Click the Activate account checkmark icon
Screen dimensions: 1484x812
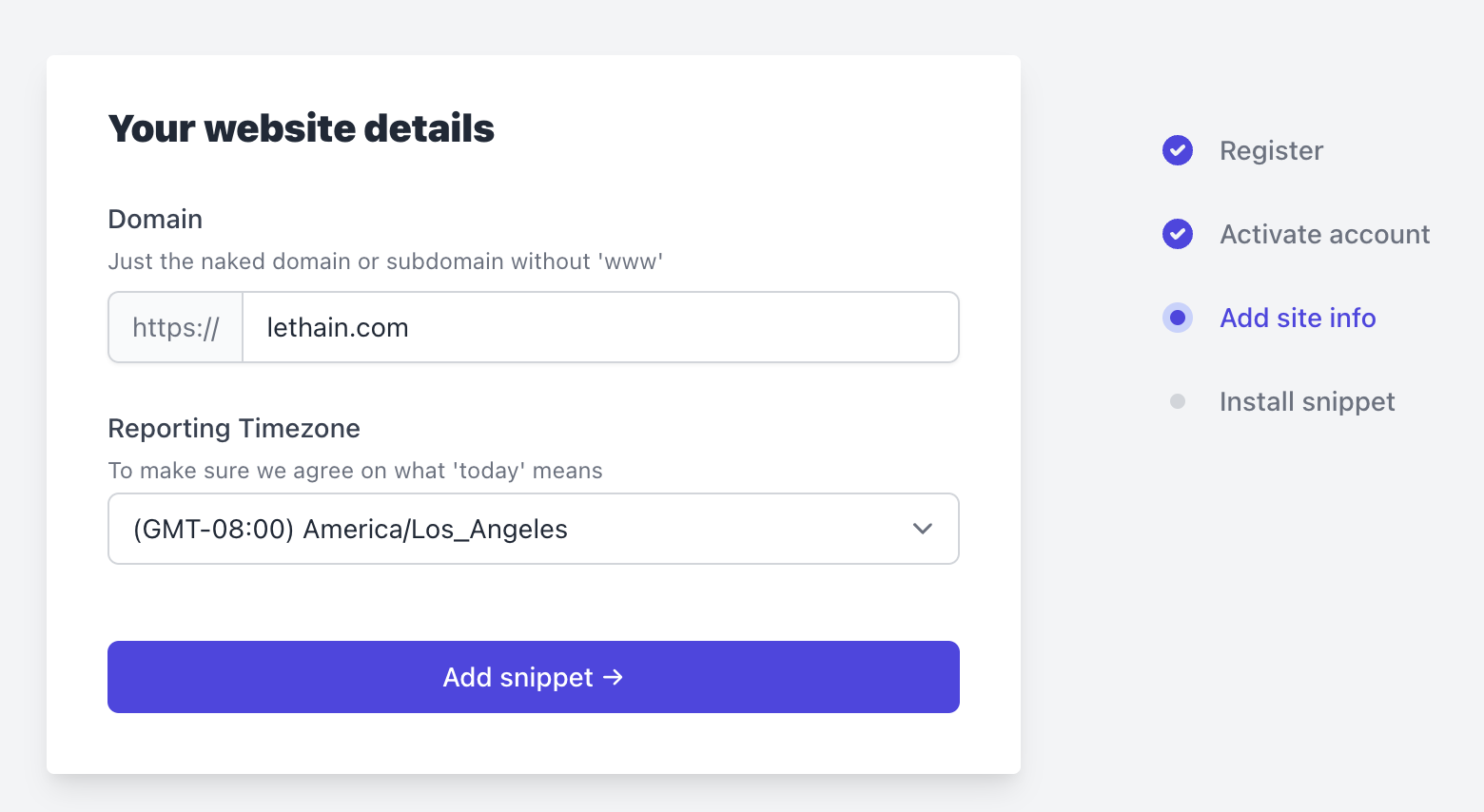tap(1177, 234)
